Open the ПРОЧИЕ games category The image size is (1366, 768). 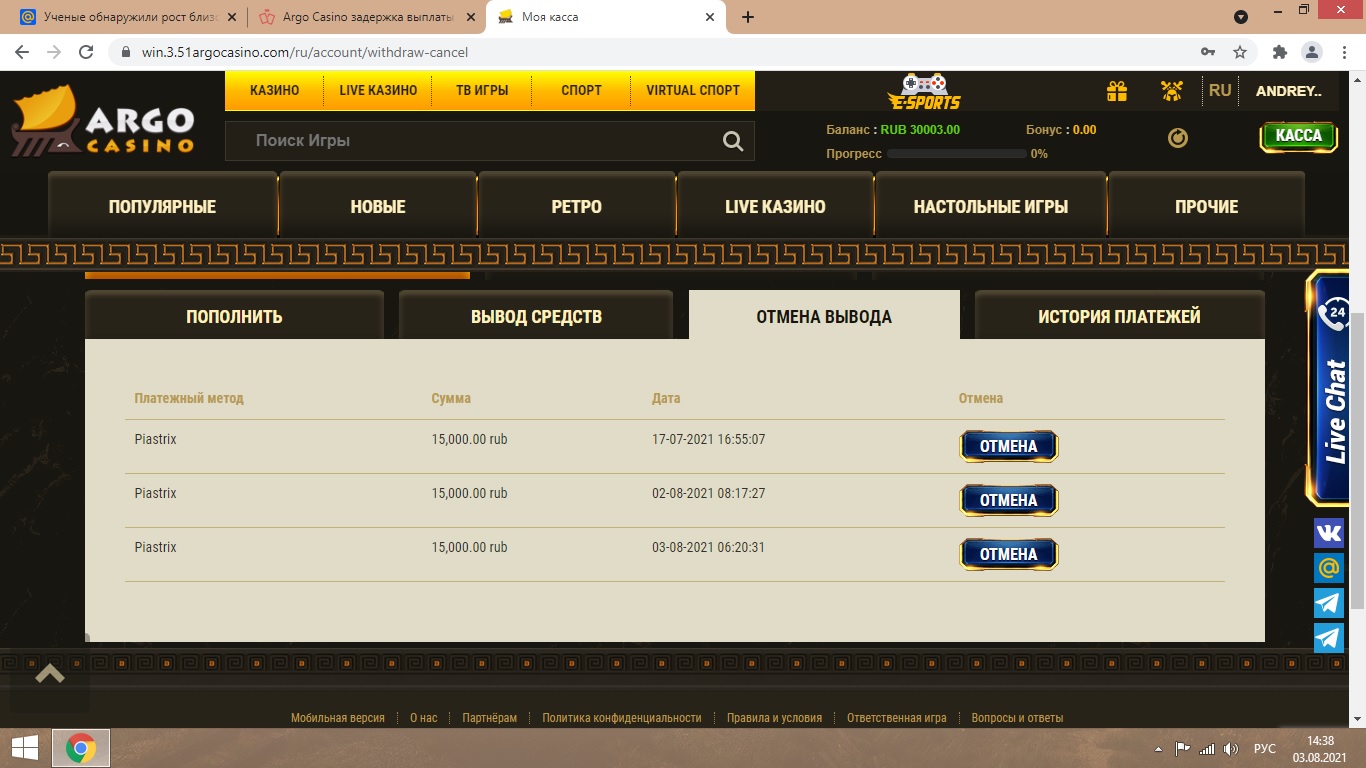coord(1207,207)
